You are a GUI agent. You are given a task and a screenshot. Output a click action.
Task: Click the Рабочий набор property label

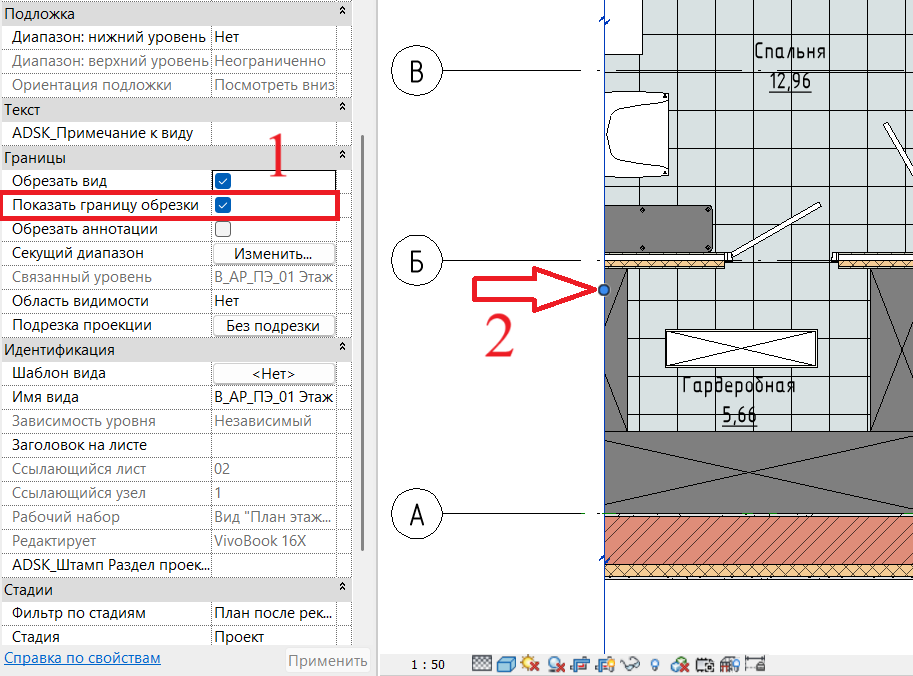66,517
